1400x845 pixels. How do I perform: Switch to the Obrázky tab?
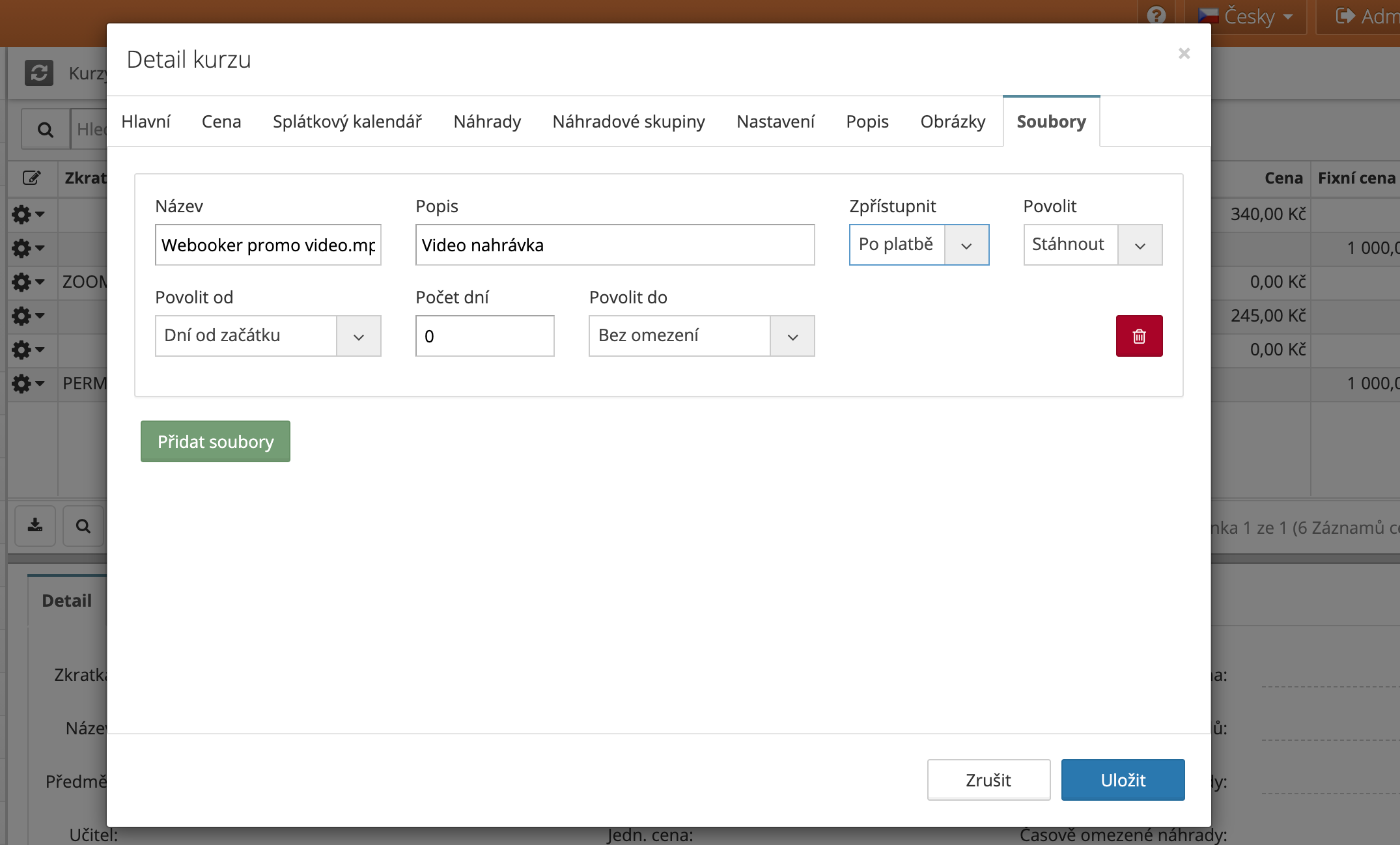coord(952,122)
